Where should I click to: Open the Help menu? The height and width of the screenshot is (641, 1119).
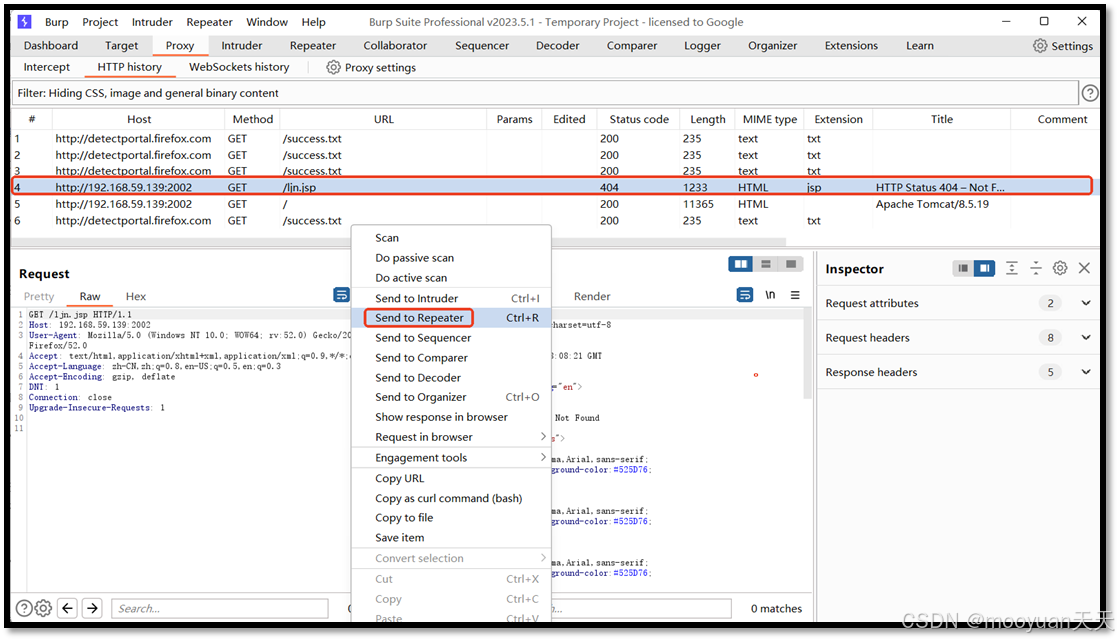(313, 22)
